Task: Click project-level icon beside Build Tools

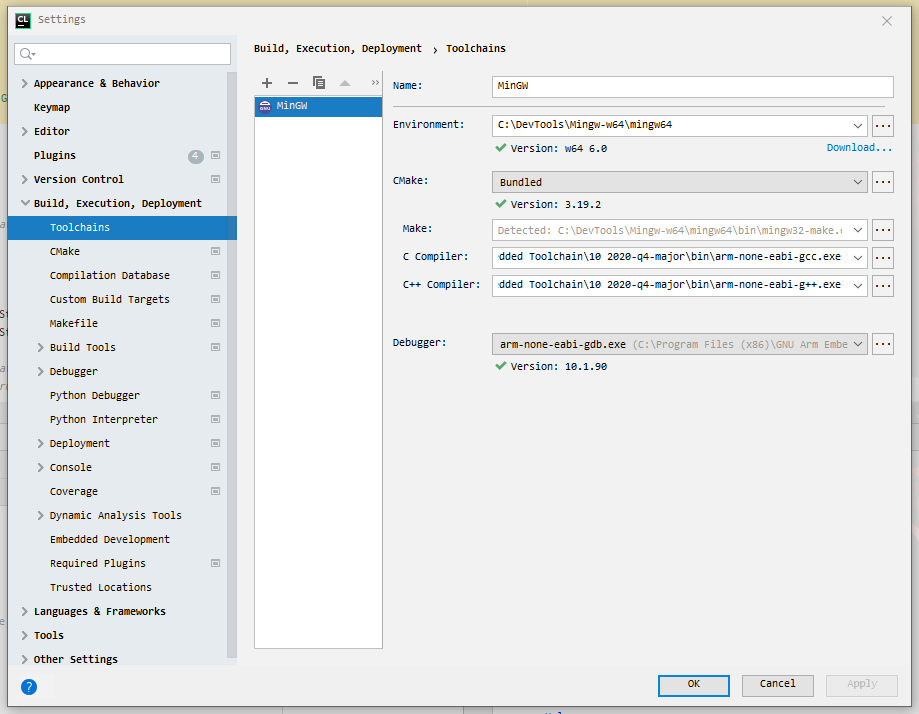Action: coord(216,348)
